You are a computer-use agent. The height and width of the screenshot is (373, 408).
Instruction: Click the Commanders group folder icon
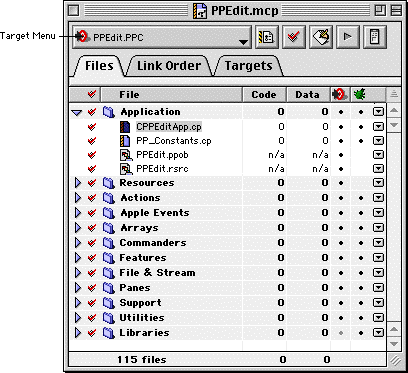pyautogui.click(x=109, y=243)
